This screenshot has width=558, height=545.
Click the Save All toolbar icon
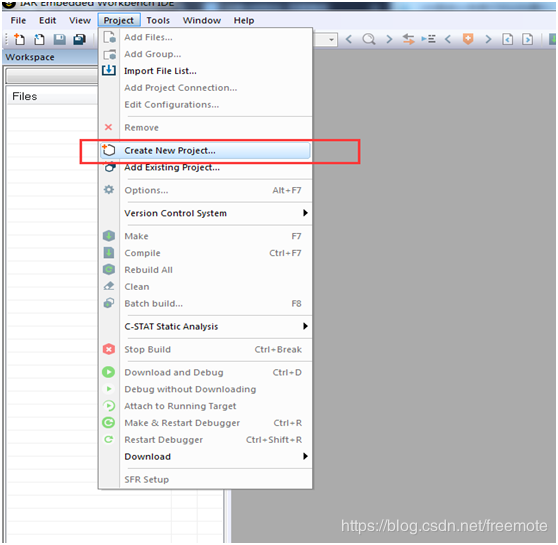(x=79, y=39)
